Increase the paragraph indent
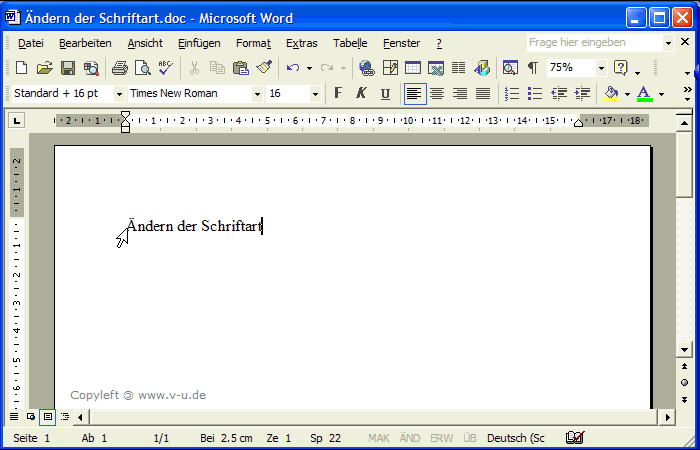This screenshot has width=700, height=450. coord(582,94)
